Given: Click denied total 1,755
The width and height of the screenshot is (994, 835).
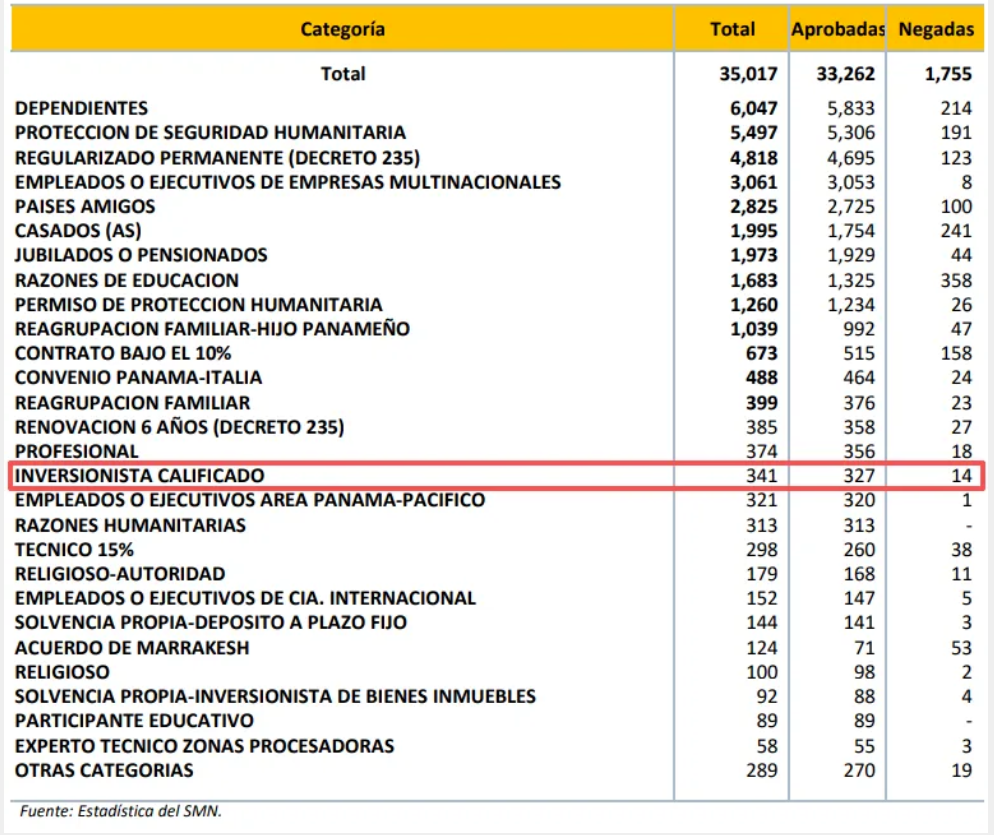Looking at the screenshot, I should [x=948, y=74].
